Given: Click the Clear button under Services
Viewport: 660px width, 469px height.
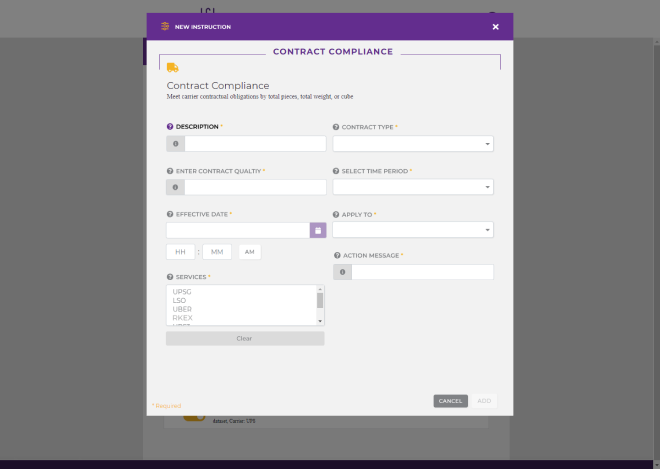Looking at the screenshot, I should click(x=245, y=339).
